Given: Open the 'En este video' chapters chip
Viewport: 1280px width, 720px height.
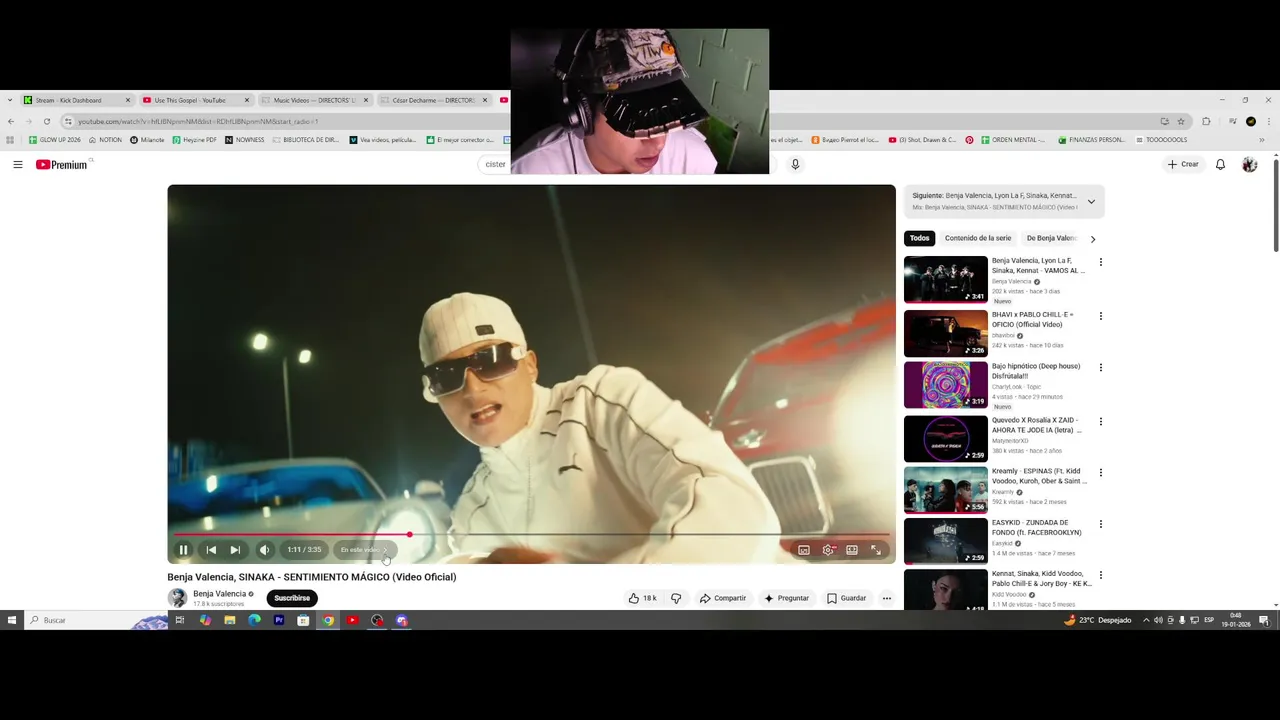Looking at the screenshot, I should [365, 550].
